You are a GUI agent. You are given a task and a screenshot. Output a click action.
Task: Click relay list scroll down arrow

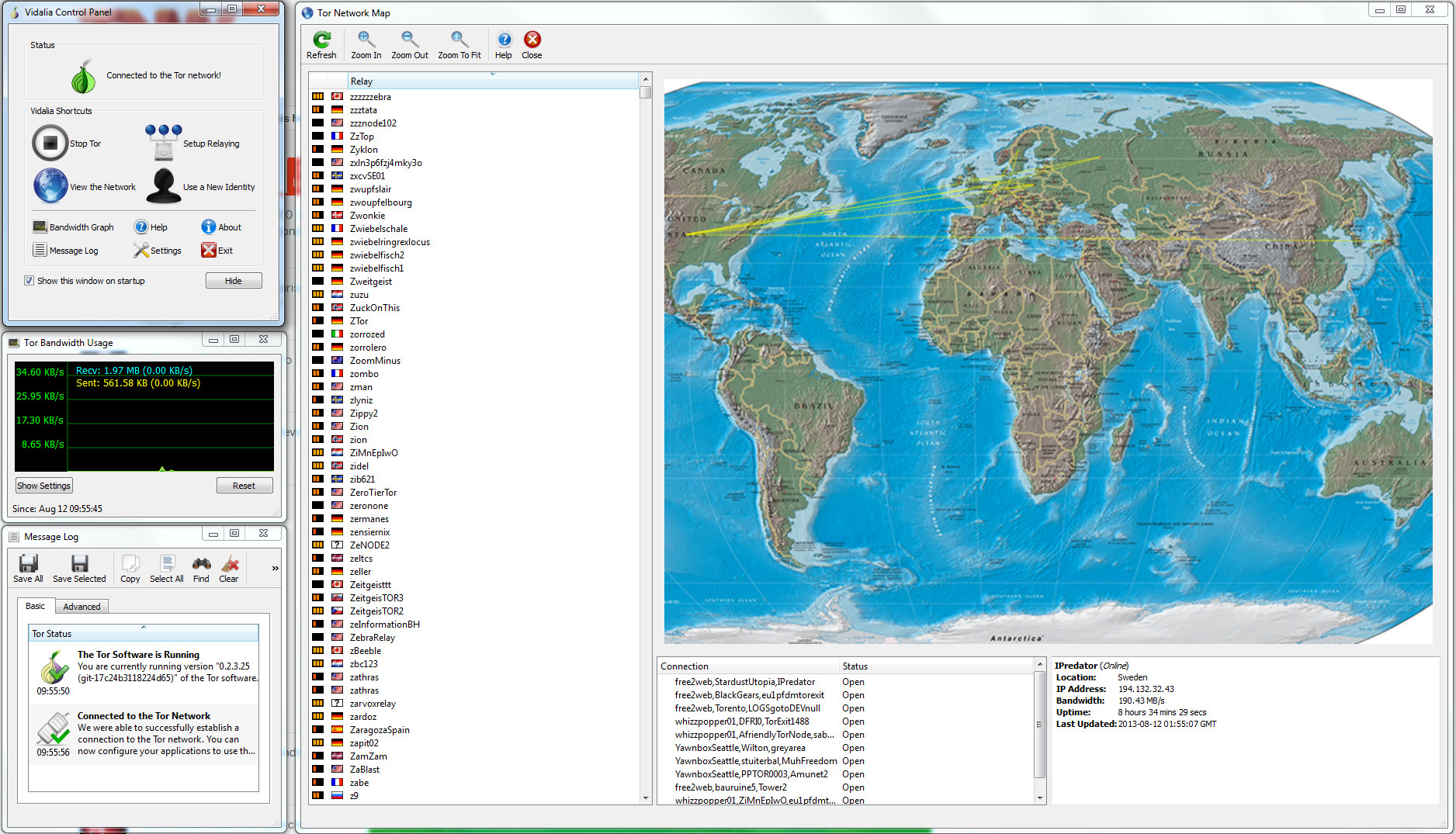(x=646, y=798)
